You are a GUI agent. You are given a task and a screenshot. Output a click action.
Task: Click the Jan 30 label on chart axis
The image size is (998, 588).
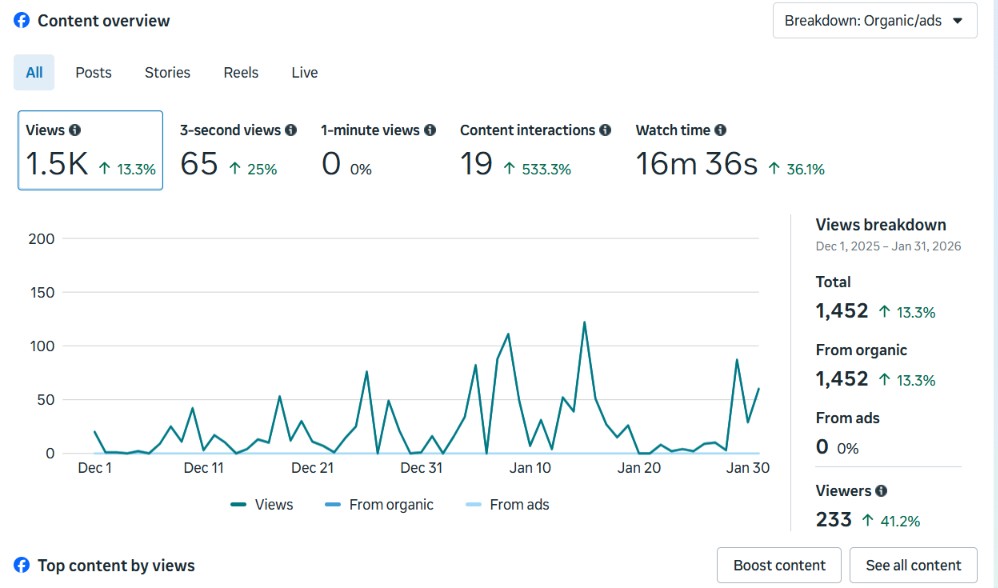tap(748, 468)
